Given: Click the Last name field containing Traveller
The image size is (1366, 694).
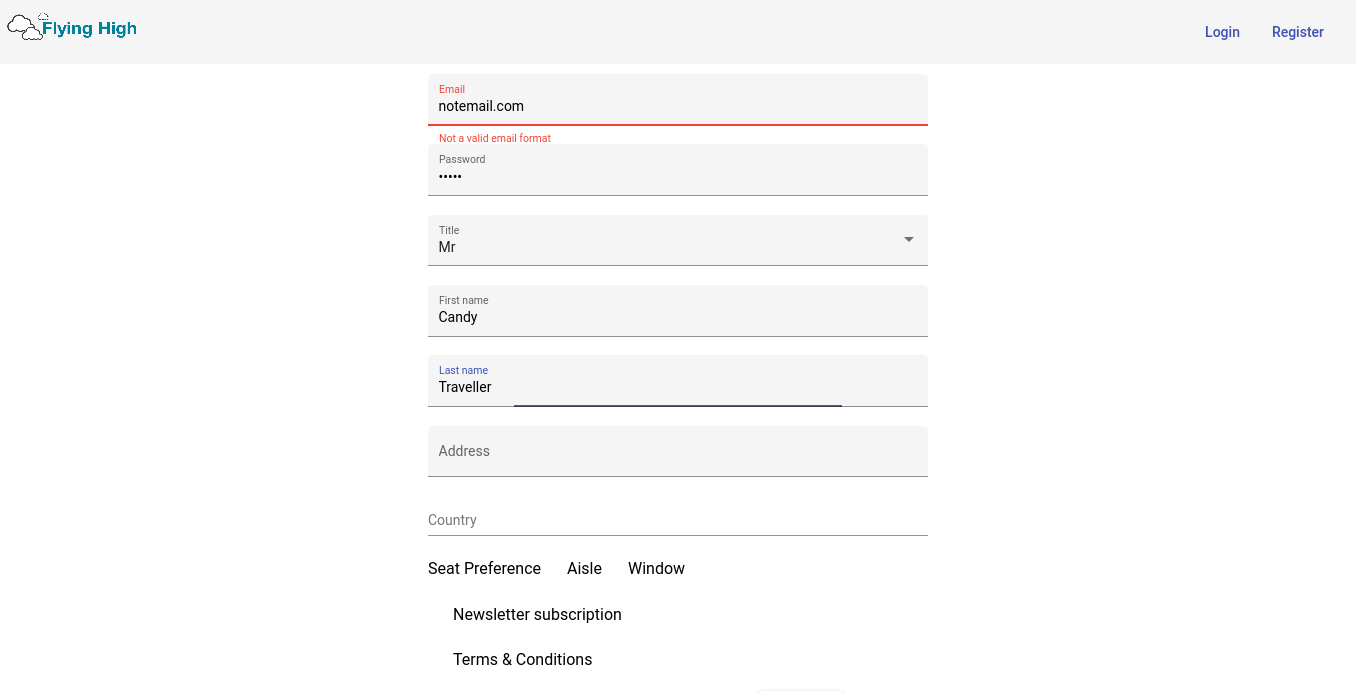Looking at the screenshot, I should pos(678,381).
